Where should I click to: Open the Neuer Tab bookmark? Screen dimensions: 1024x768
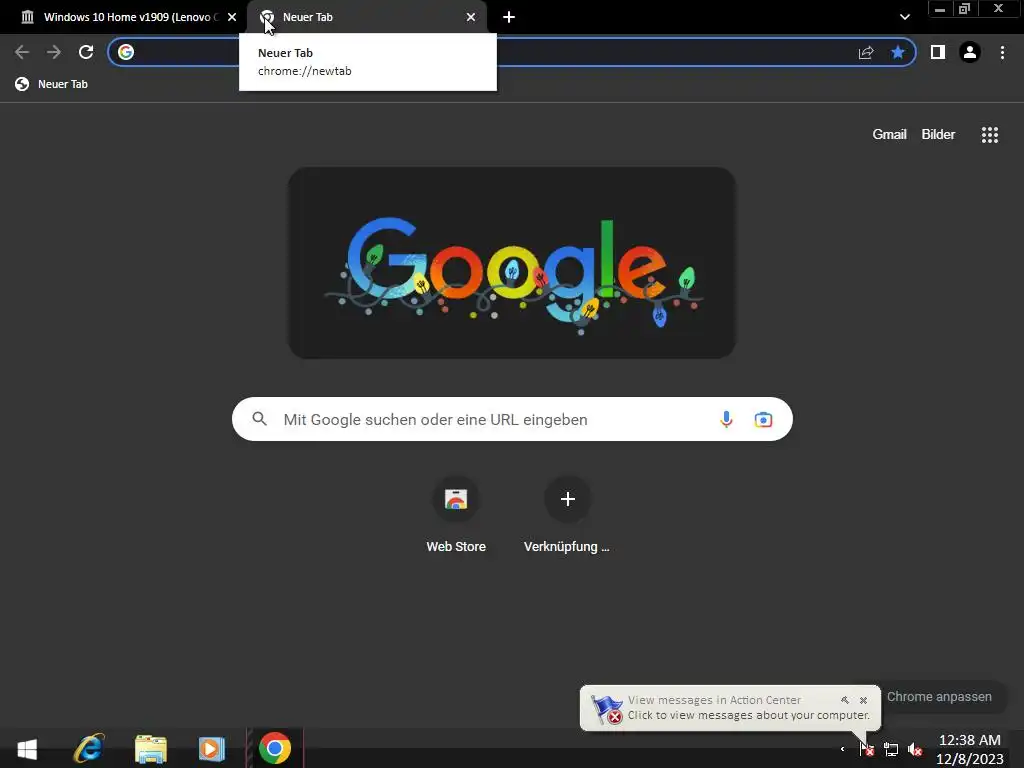pyautogui.click(x=52, y=84)
